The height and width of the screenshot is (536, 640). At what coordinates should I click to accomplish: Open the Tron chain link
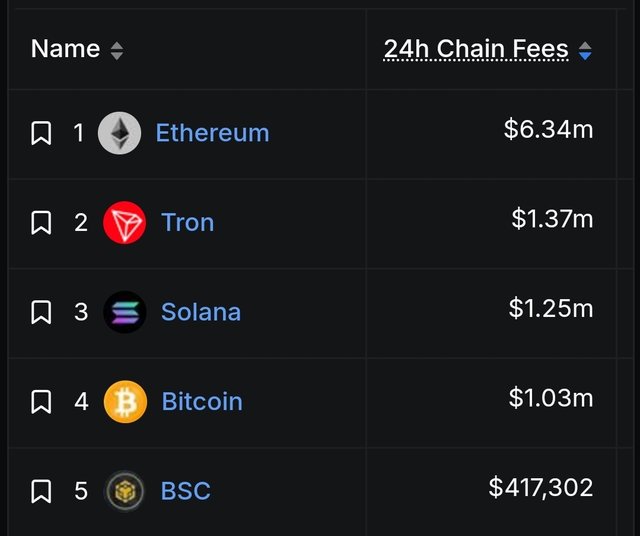[x=188, y=222]
